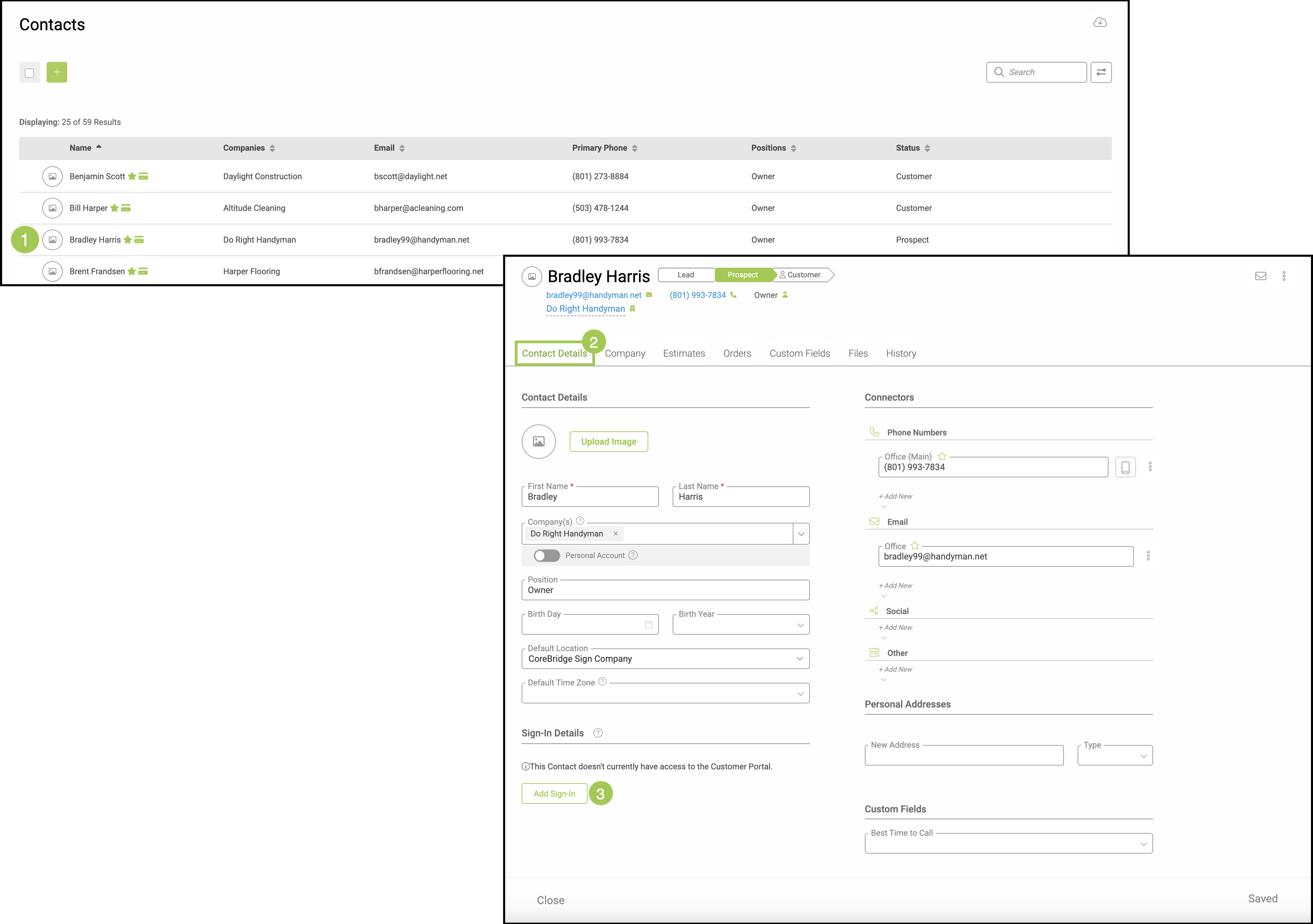Screen dimensions: 1313x924
Task: Remove Do Right Handyman company tag
Action: [x=615, y=533]
